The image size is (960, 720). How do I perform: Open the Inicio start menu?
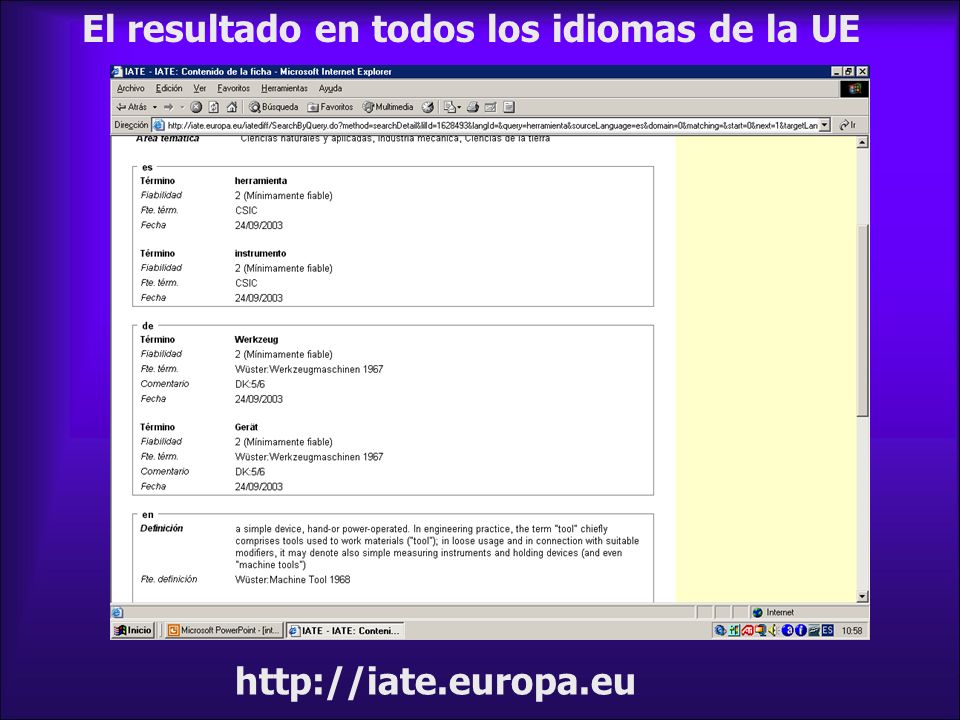coord(133,630)
